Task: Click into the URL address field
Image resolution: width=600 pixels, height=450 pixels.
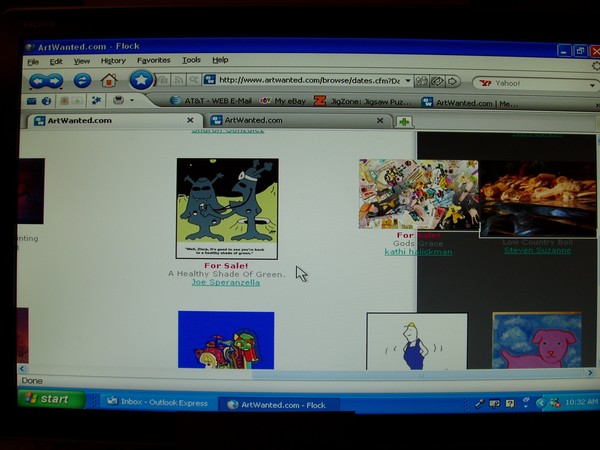Action: point(309,80)
